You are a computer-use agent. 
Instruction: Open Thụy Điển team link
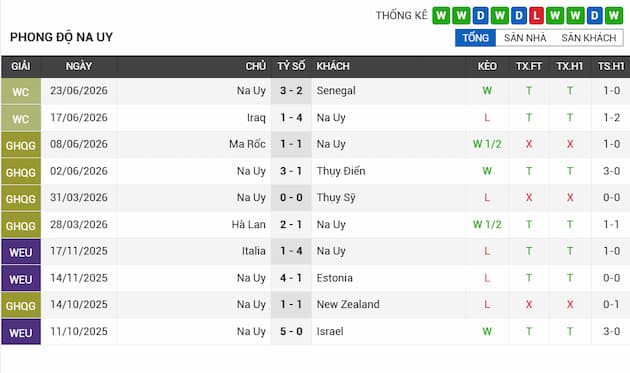341,171
